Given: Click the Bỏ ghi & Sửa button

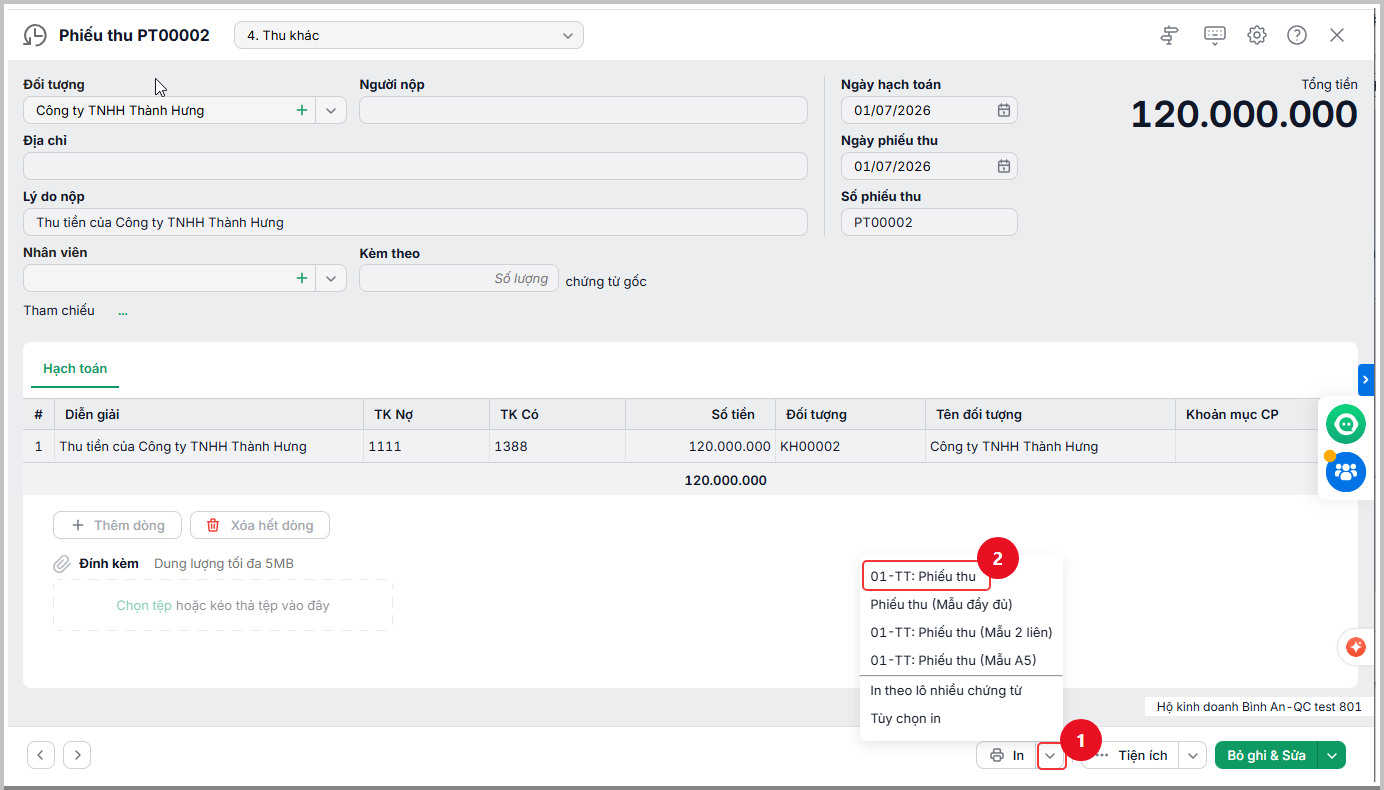Looking at the screenshot, I should click(x=1266, y=755).
